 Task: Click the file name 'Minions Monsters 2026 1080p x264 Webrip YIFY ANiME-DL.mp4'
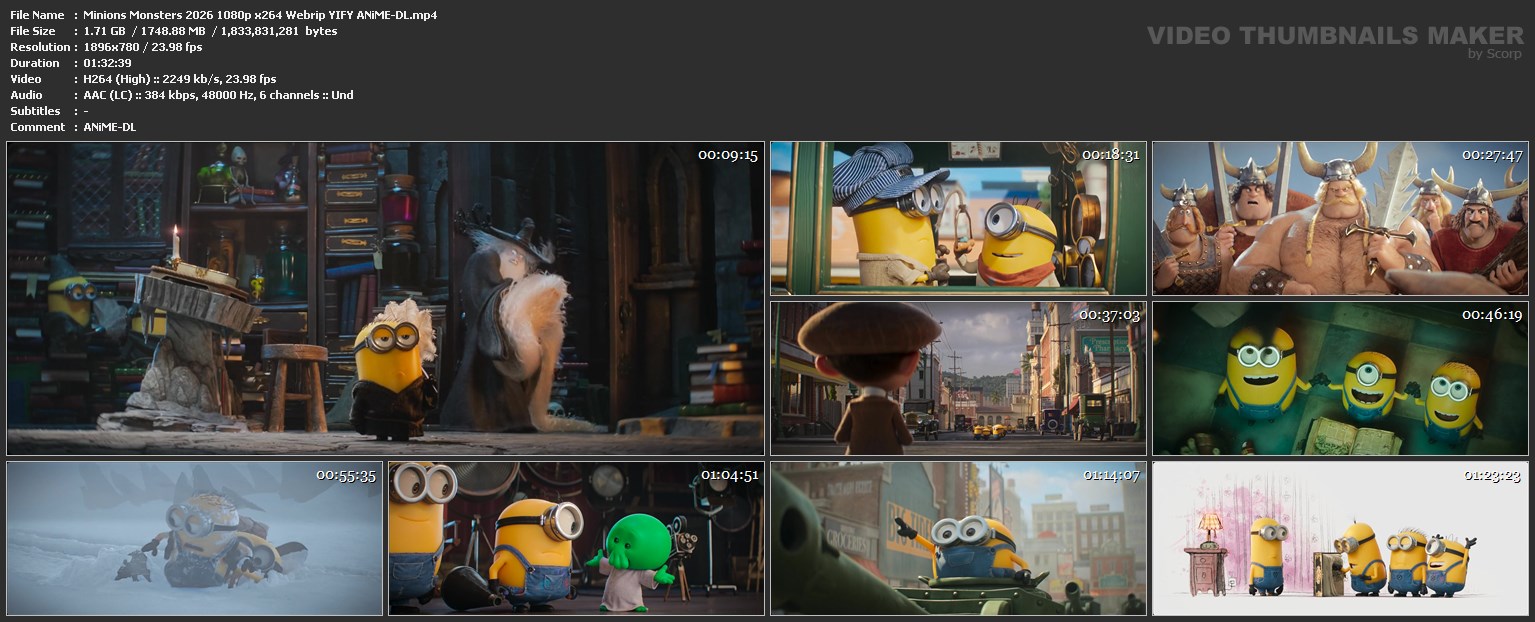pos(260,15)
